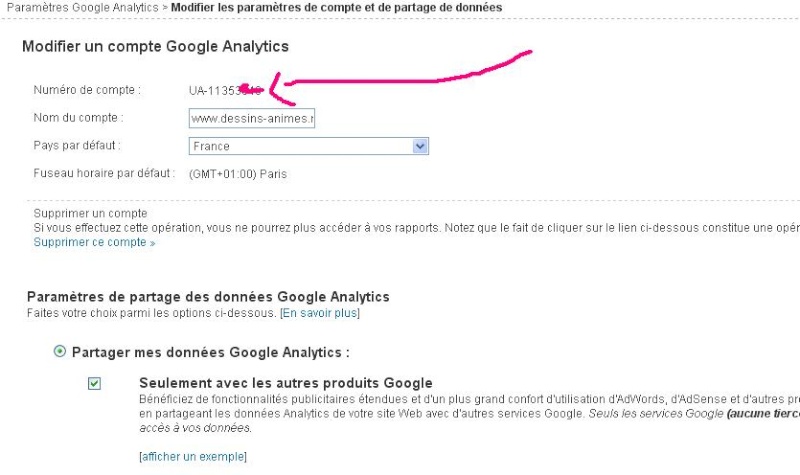This screenshot has width=800, height=475.
Task: Click the Pays par défaut label
Action: (77, 145)
